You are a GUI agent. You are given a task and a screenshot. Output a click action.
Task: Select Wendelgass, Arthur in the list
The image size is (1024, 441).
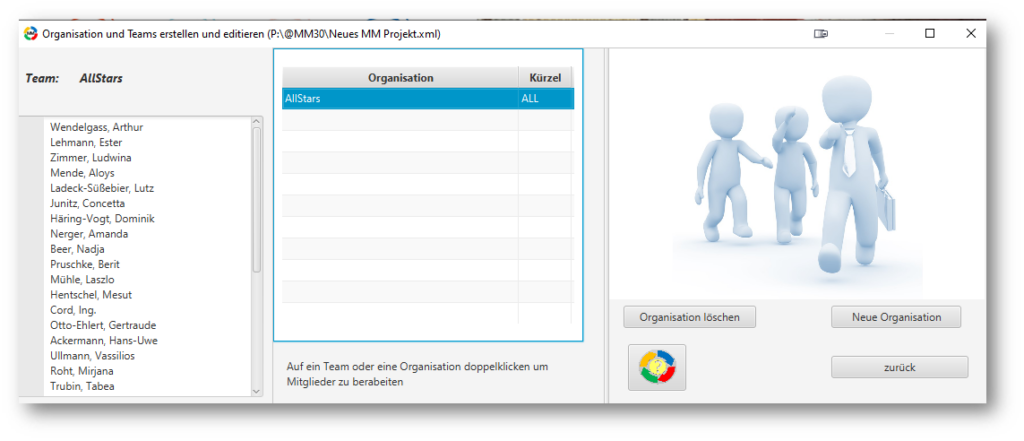[97, 127]
